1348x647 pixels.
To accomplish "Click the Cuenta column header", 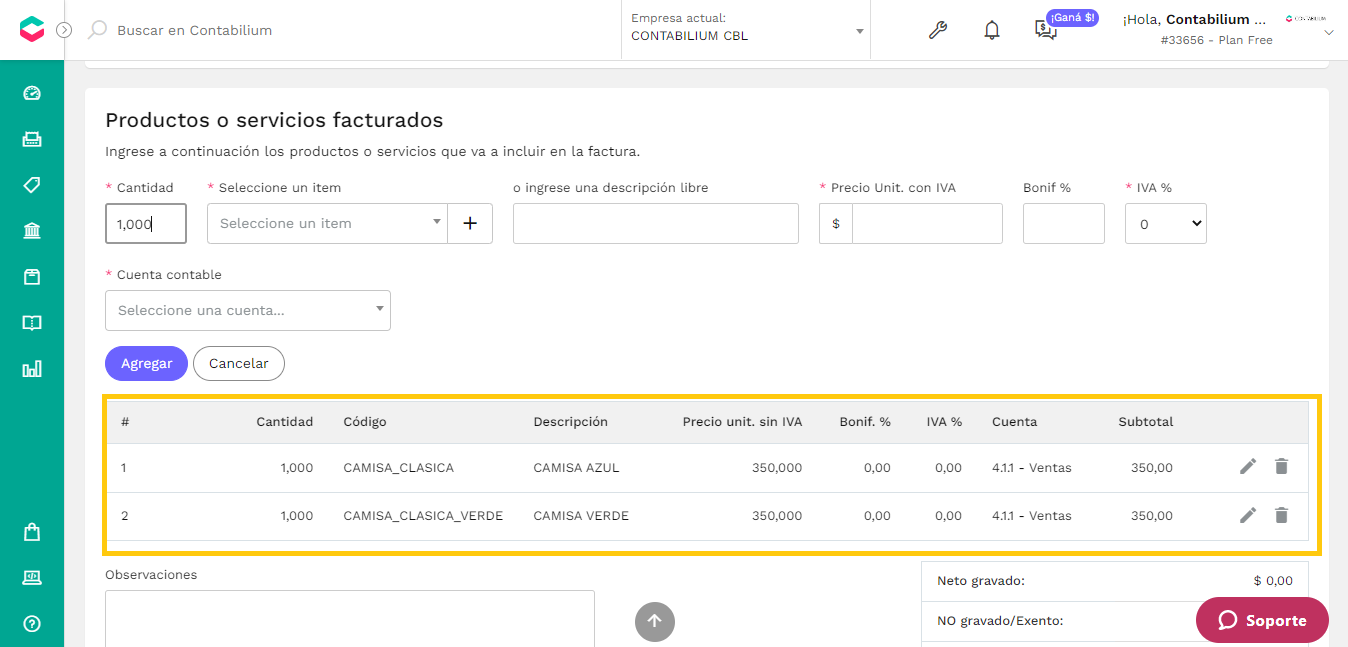I will click(x=1014, y=422).
